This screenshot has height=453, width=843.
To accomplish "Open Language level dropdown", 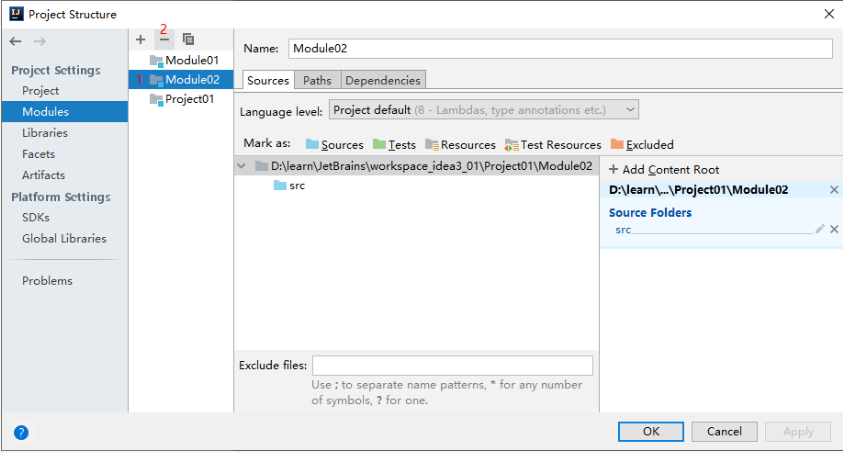I will tap(484, 110).
